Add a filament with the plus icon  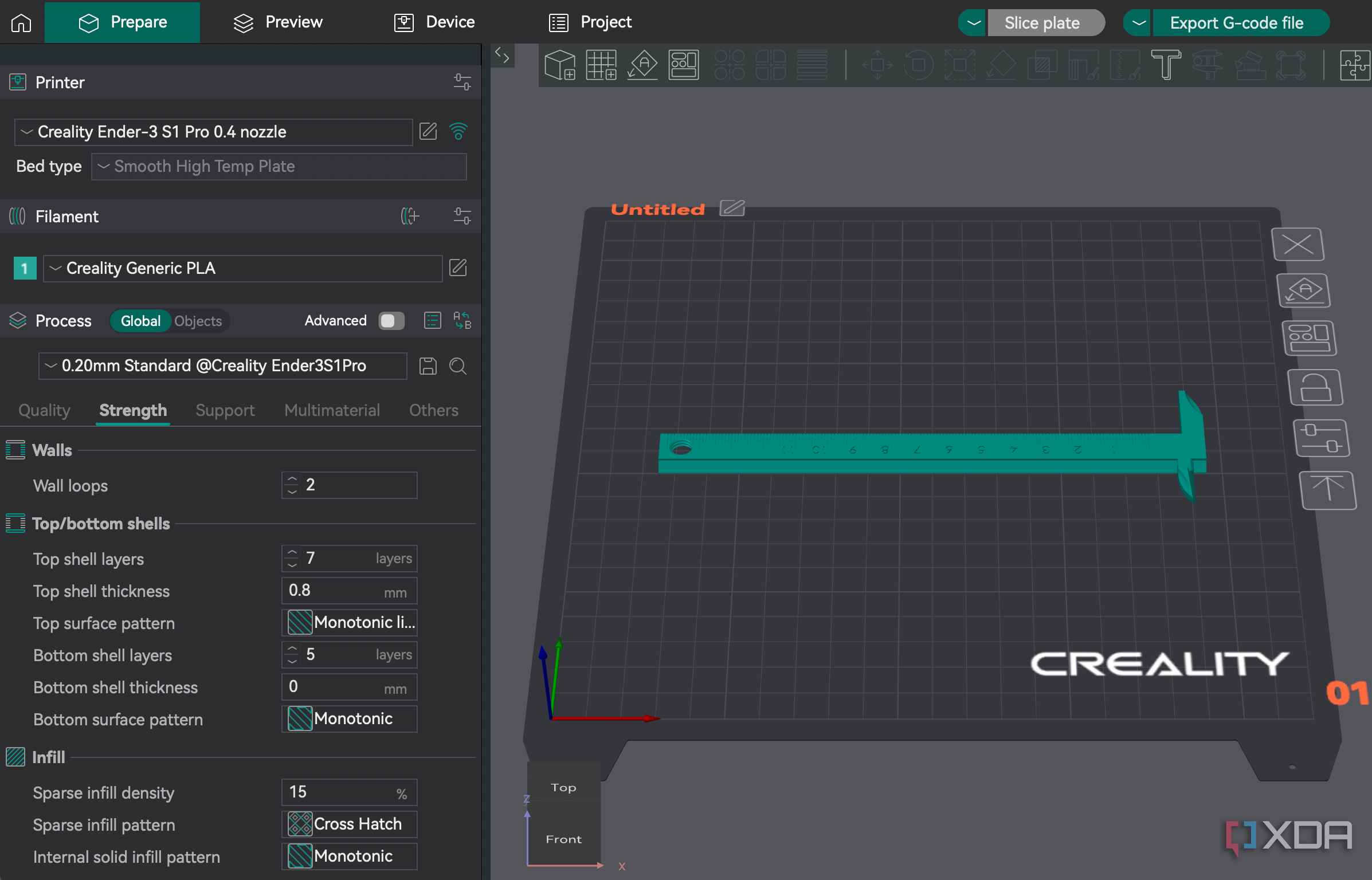click(410, 216)
